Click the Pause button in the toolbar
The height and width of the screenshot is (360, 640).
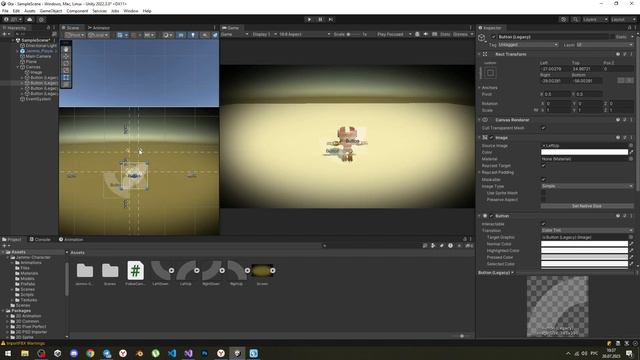320,19
